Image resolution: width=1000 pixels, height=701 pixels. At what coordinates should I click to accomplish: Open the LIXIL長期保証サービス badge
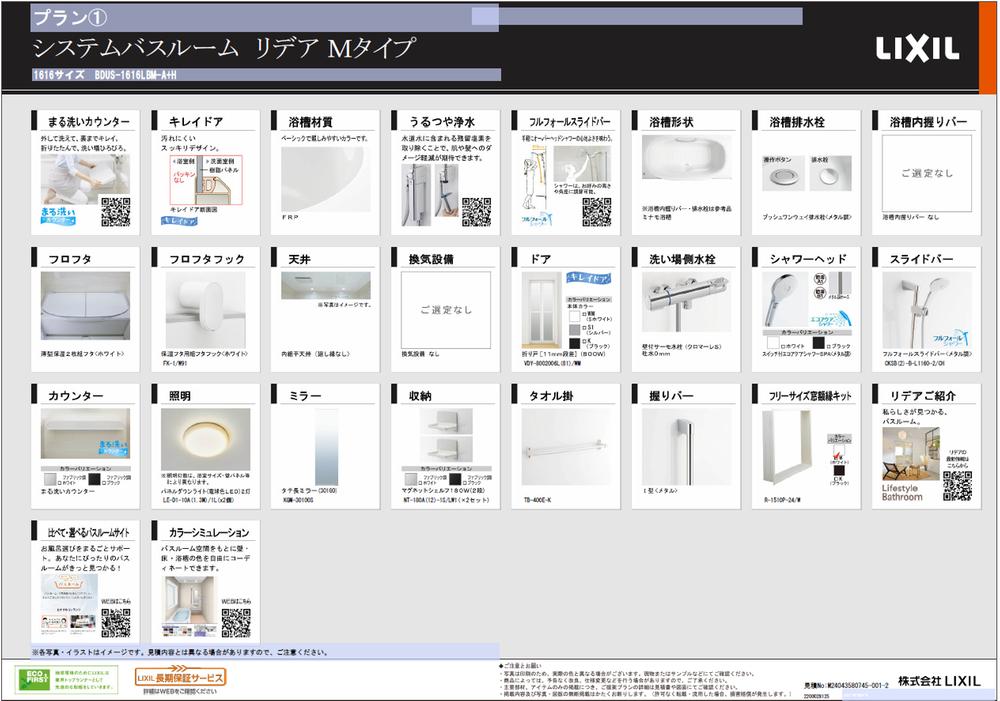coord(180,677)
